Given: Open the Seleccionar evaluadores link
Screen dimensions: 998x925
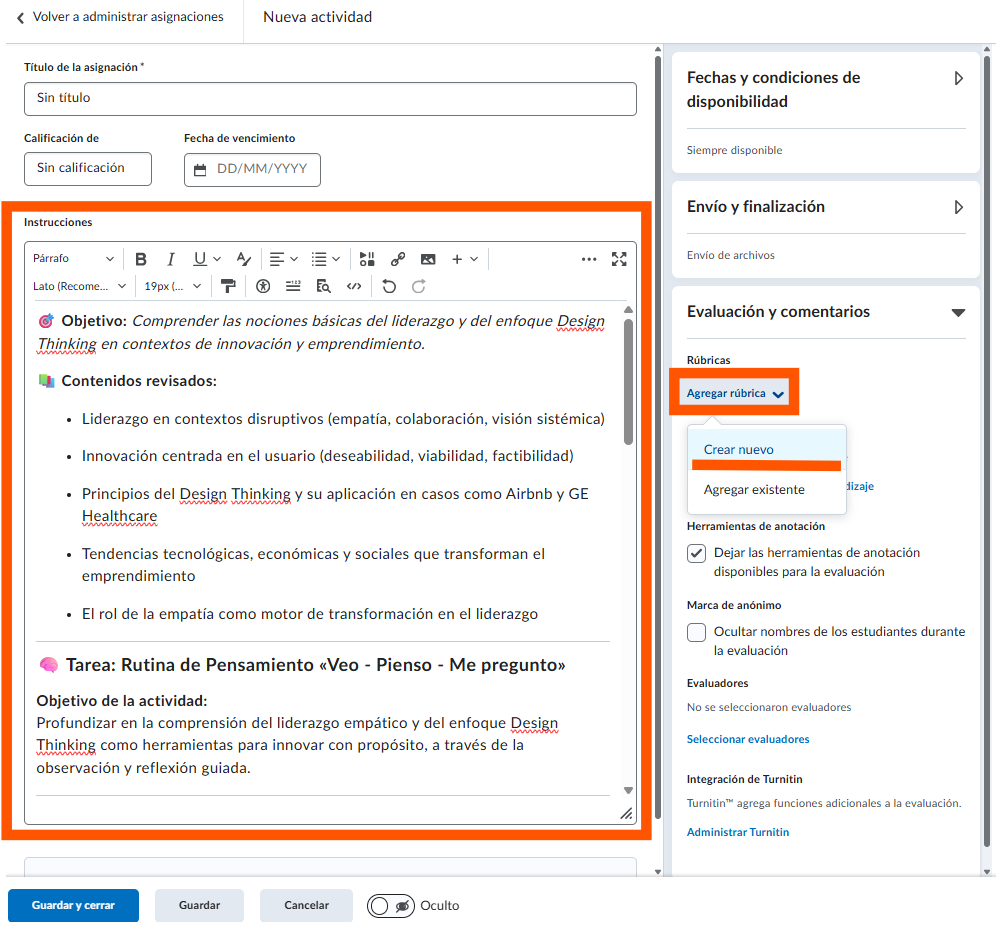Looking at the screenshot, I should (748, 739).
